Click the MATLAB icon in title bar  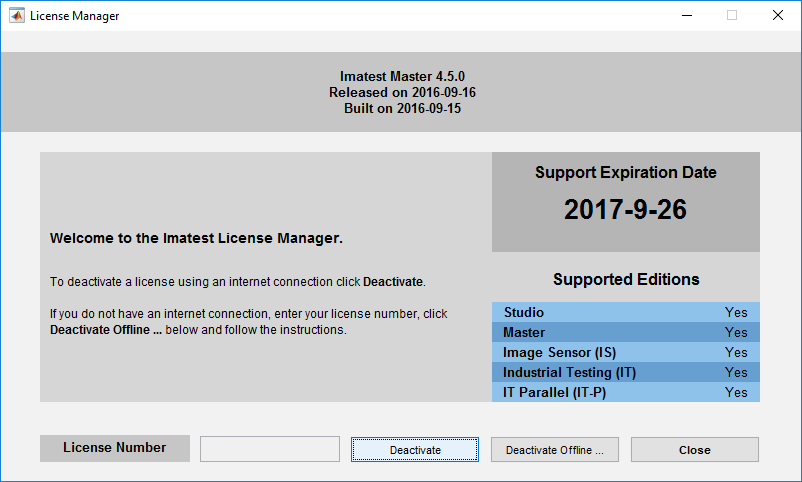point(16,15)
